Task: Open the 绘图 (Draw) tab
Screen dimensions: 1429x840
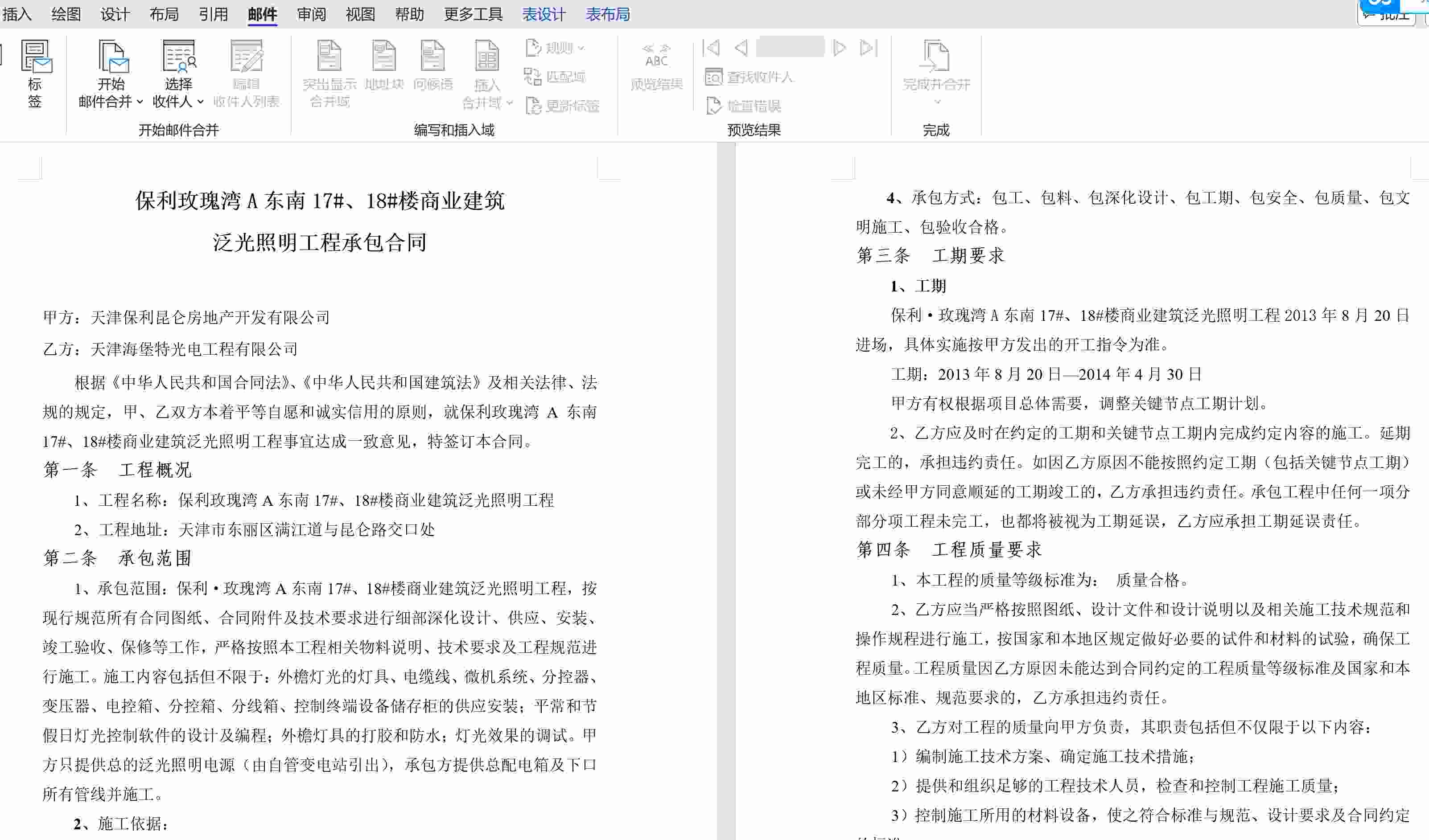Action: 66,14
